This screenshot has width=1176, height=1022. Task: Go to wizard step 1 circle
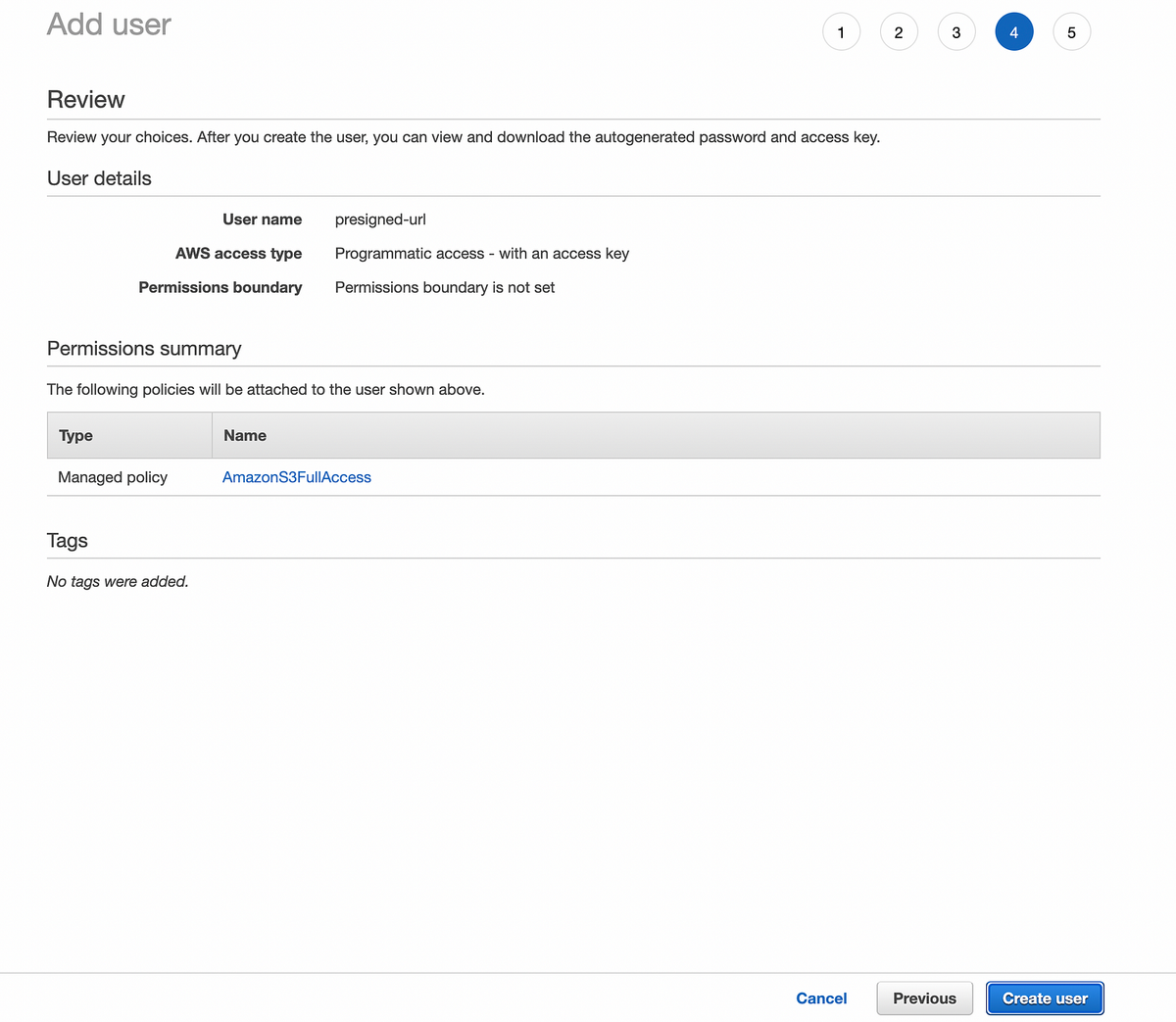tap(841, 32)
